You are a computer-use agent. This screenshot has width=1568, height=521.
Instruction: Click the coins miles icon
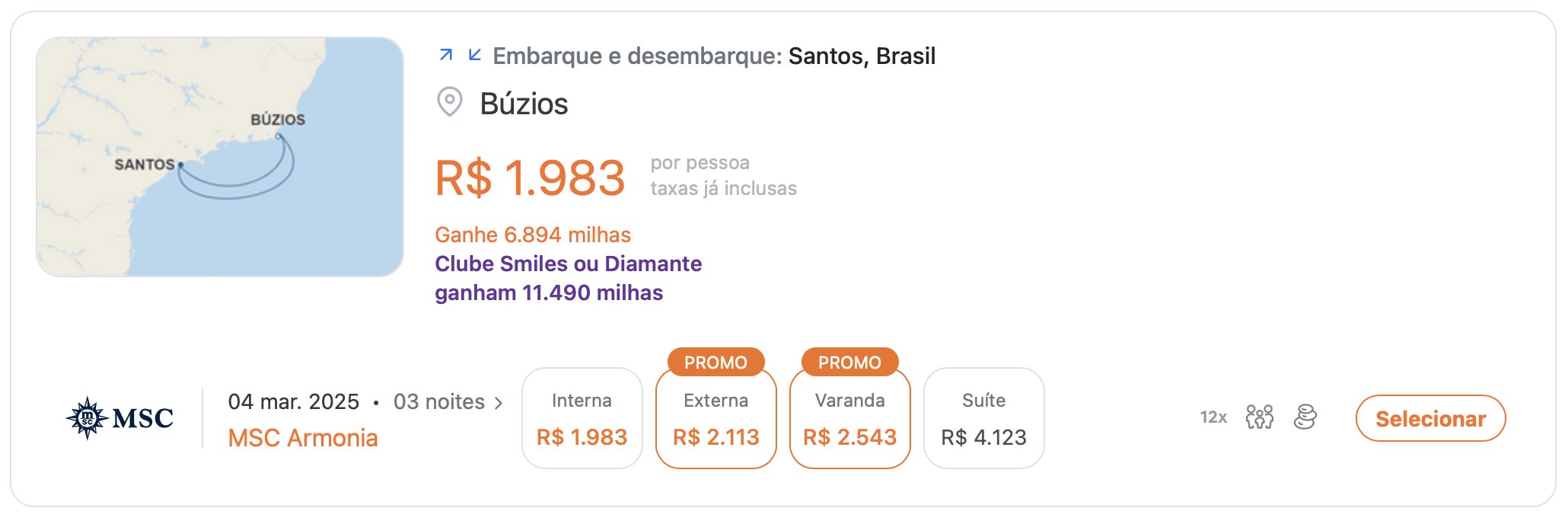(1305, 417)
